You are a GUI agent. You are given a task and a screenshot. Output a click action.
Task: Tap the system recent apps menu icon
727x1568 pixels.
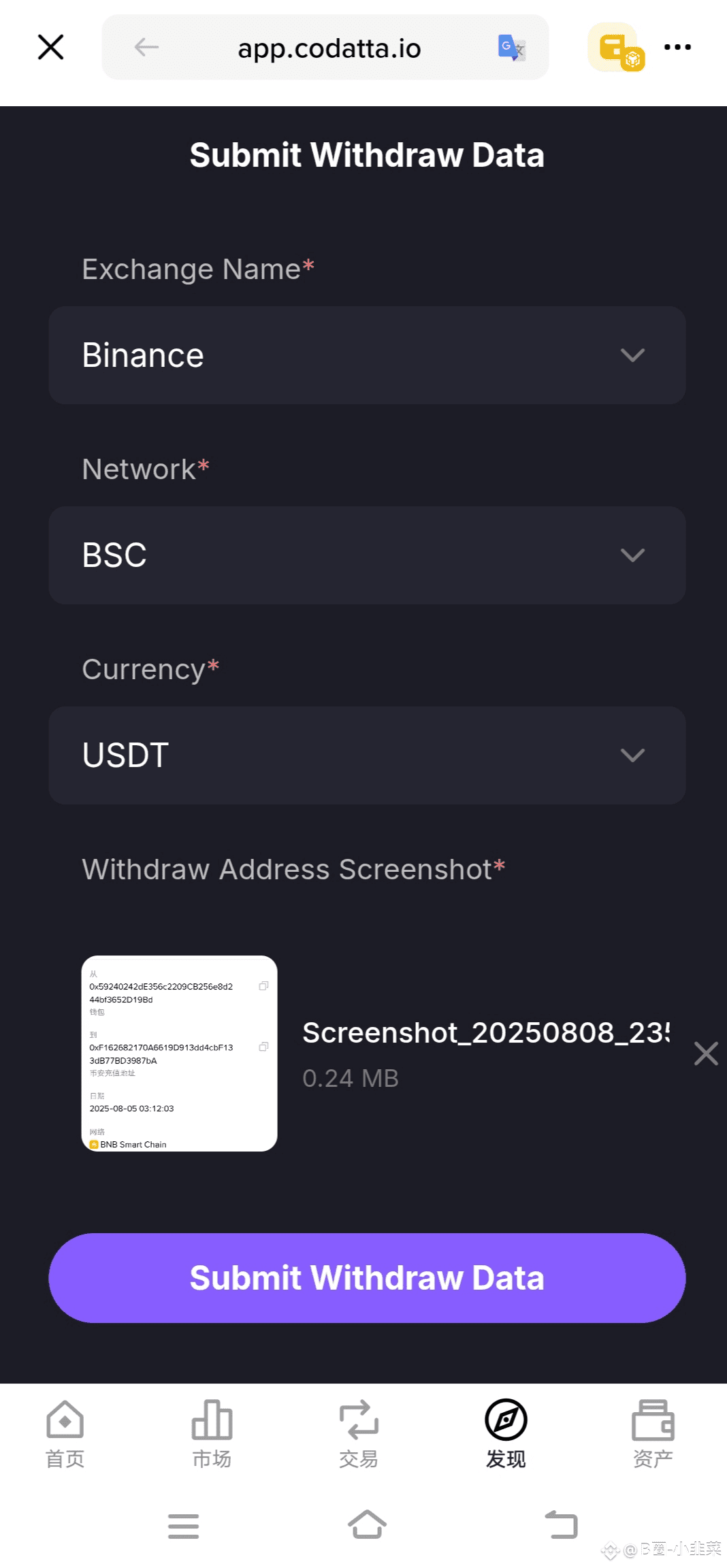[183, 1526]
